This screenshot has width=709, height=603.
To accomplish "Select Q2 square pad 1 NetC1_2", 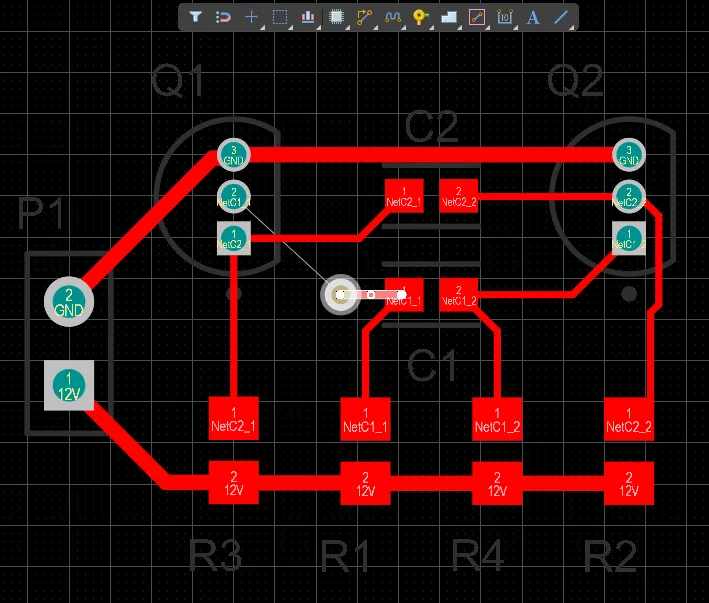I will (629, 238).
